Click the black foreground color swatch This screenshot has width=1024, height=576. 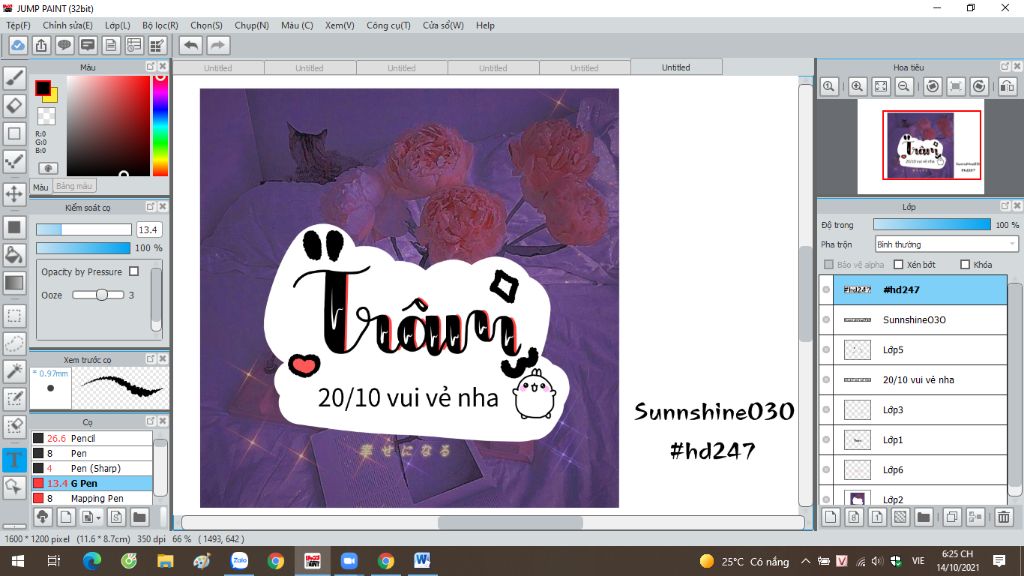[42, 88]
